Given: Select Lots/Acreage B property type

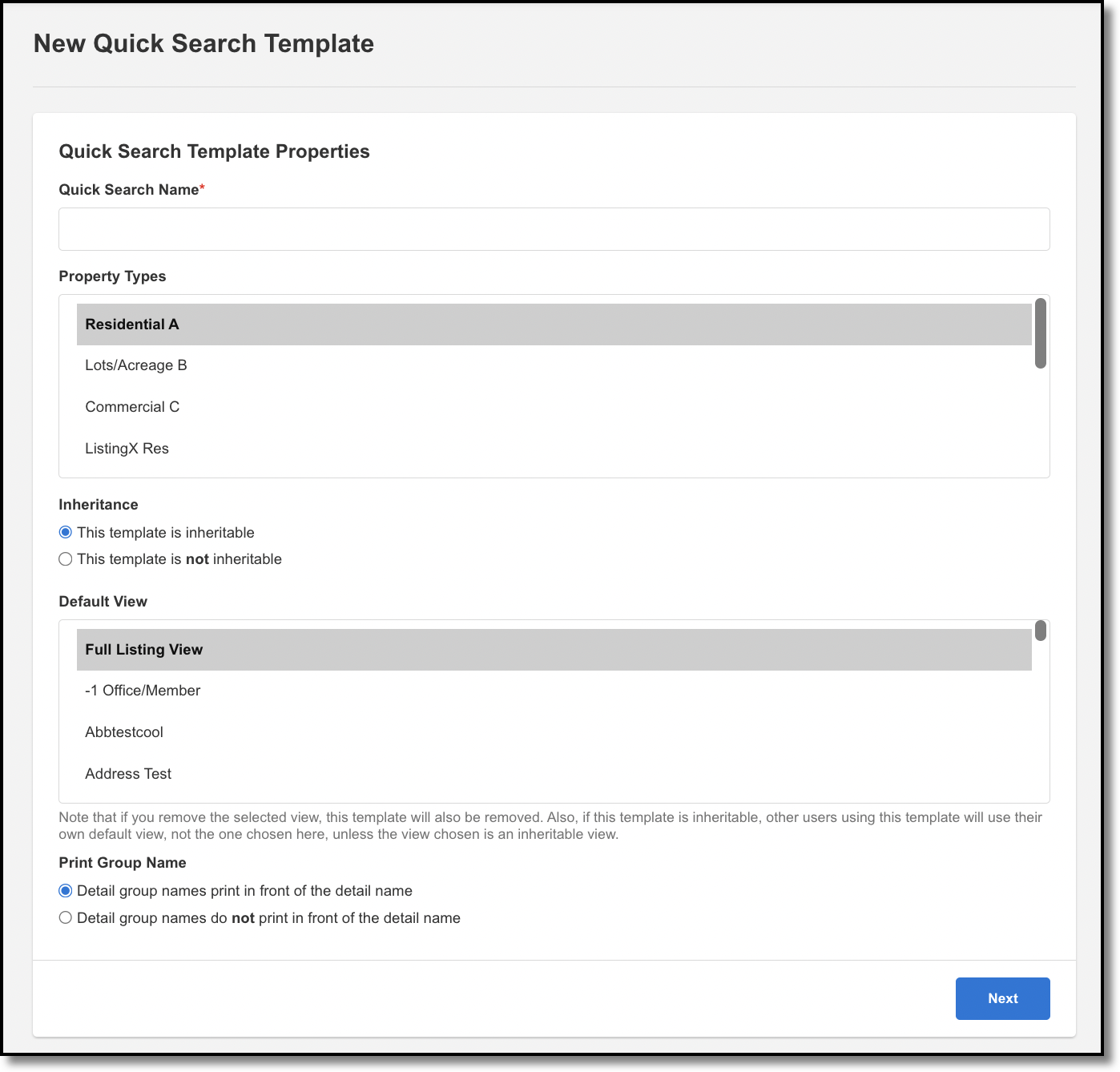Looking at the screenshot, I should click(554, 365).
